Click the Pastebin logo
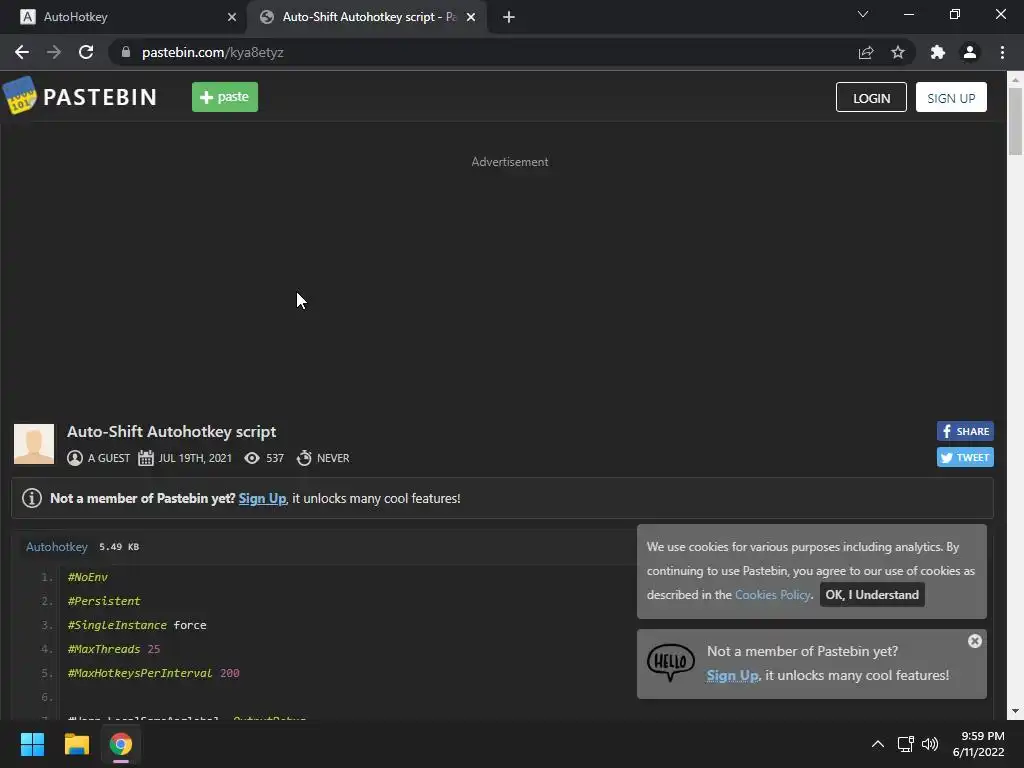The height and width of the screenshot is (768, 1024). pos(80,97)
